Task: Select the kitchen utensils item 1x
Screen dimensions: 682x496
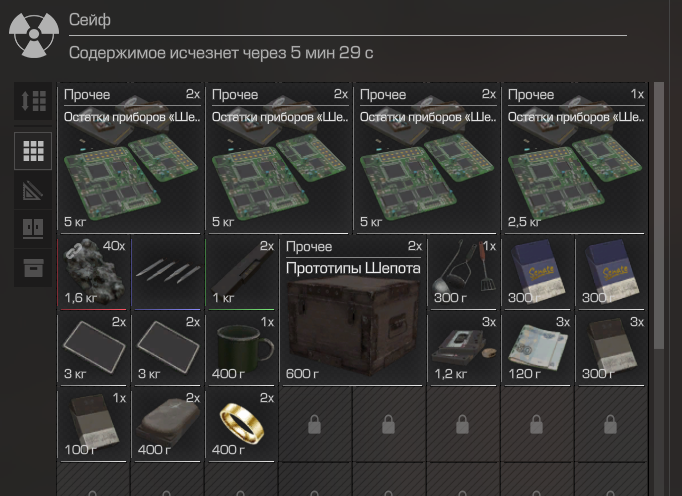Action: (464, 273)
